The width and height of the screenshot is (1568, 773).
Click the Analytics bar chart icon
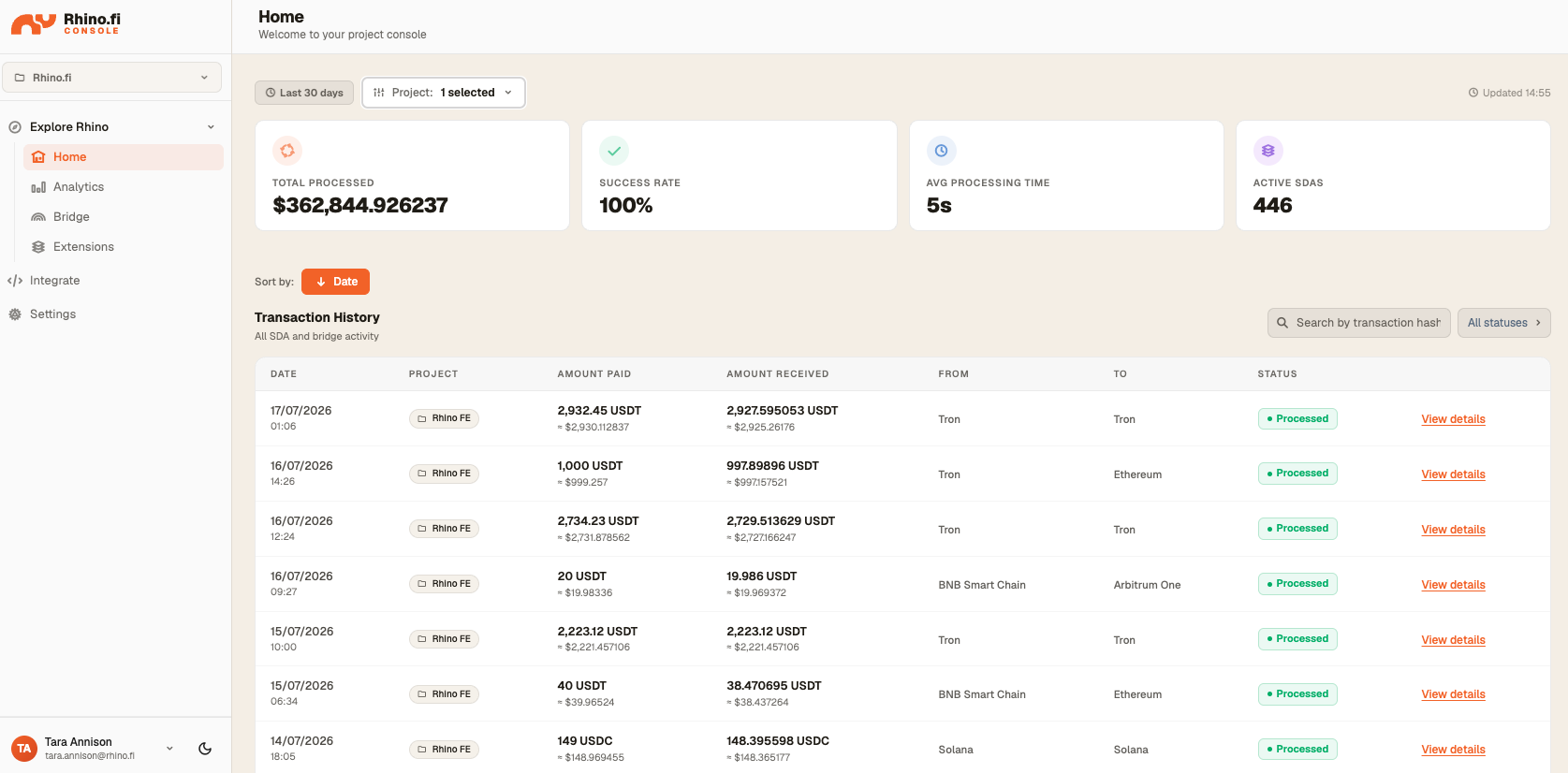point(38,187)
